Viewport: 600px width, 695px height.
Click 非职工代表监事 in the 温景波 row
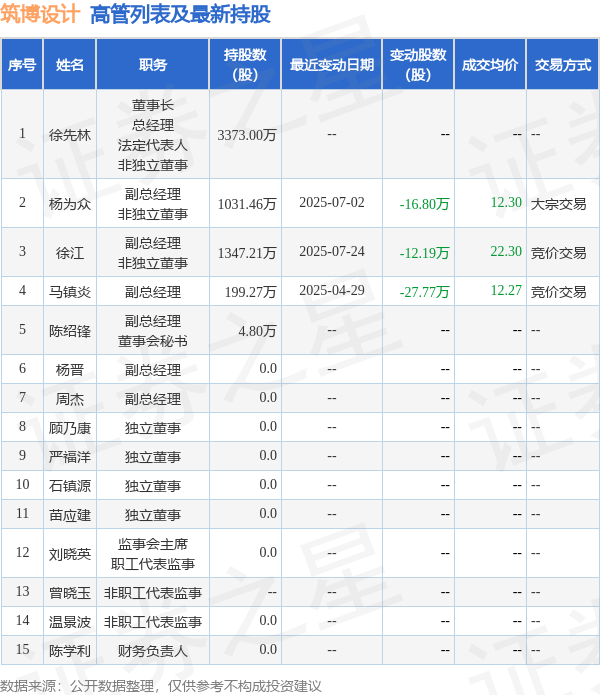(152, 622)
